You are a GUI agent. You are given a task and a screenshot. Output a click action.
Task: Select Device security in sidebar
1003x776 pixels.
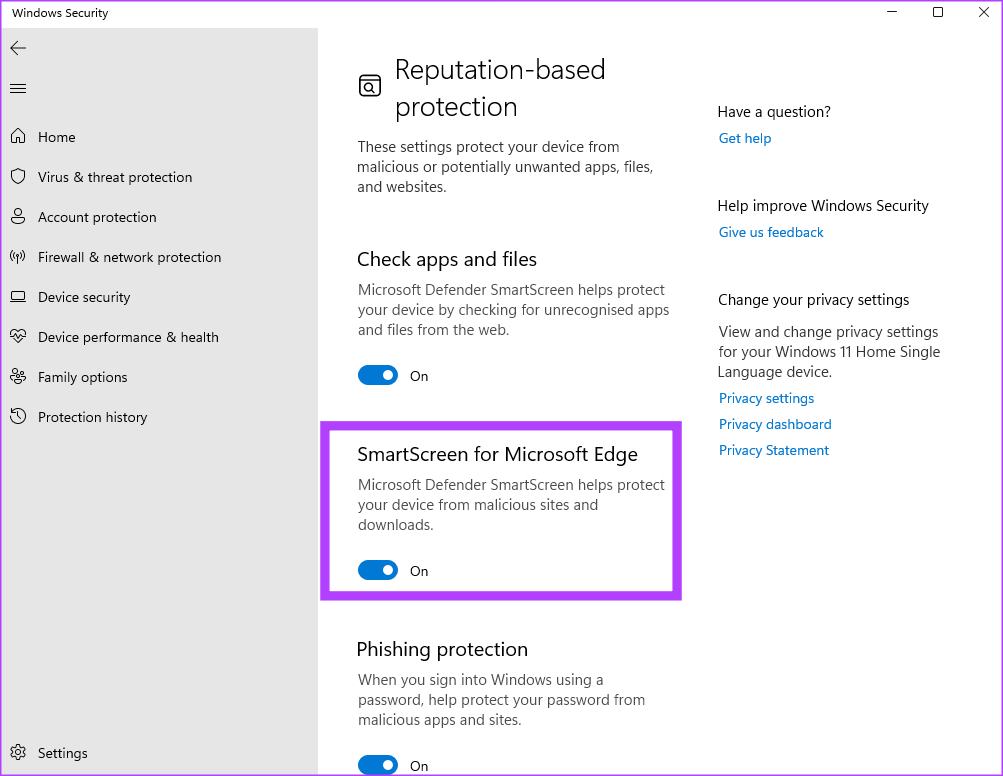click(84, 297)
